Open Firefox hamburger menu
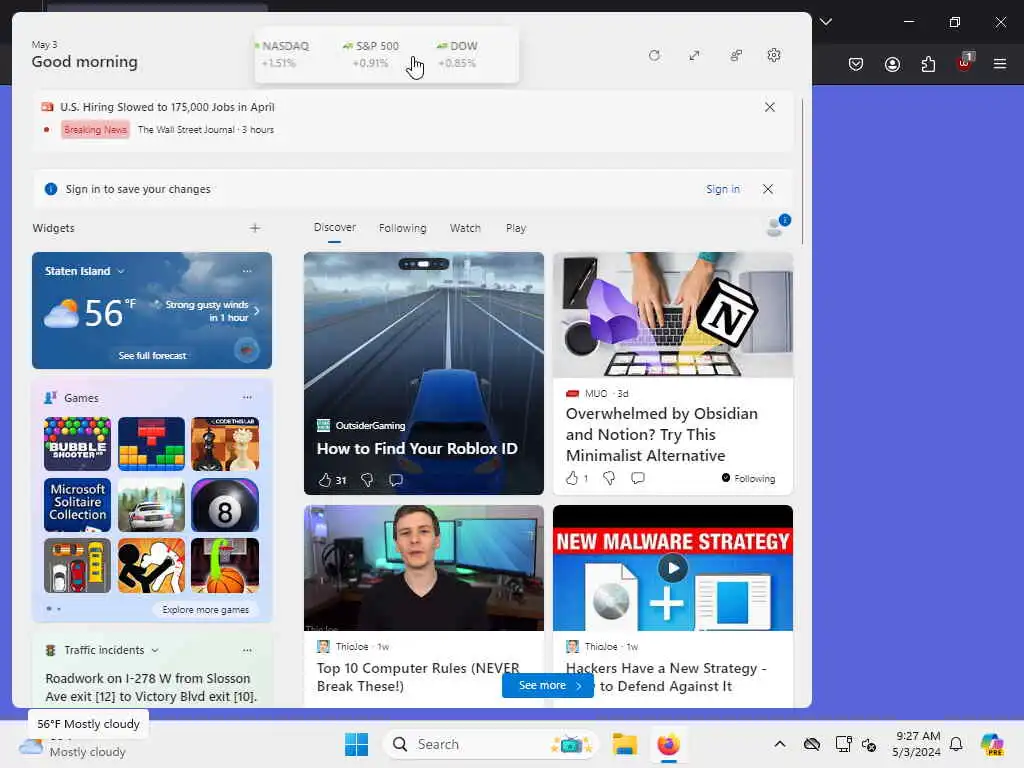1024x768 pixels. point(1000,64)
